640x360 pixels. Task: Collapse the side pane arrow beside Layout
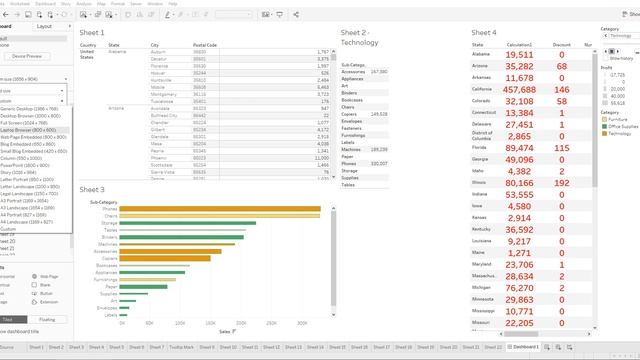69,27
